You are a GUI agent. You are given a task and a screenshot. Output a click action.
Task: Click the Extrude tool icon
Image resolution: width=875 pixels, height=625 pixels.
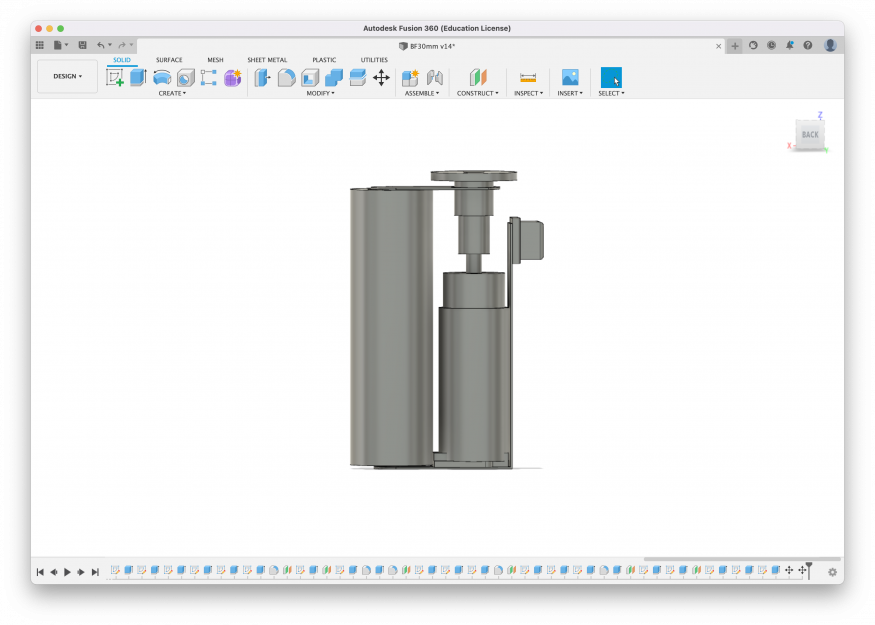pyautogui.click(x=138, y=77)
